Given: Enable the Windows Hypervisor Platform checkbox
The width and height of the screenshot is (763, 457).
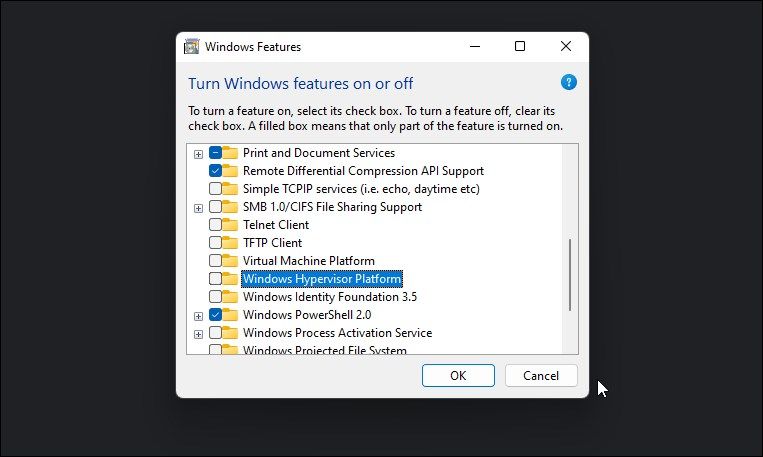Looking at the screenshot, I should (215, 279).
